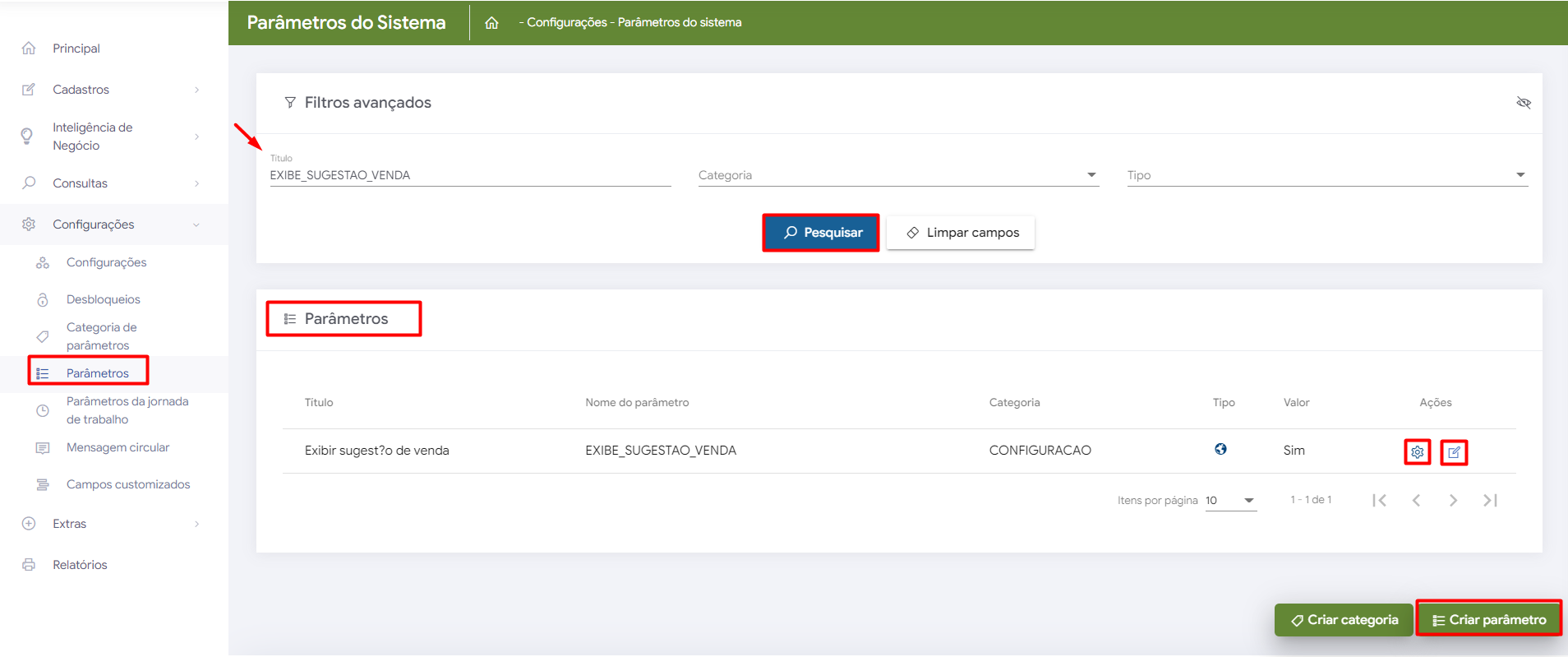The width and height of the screenshot is (1568, 657).
Task: Click the home icon in the header
Action: pos(491,23)
